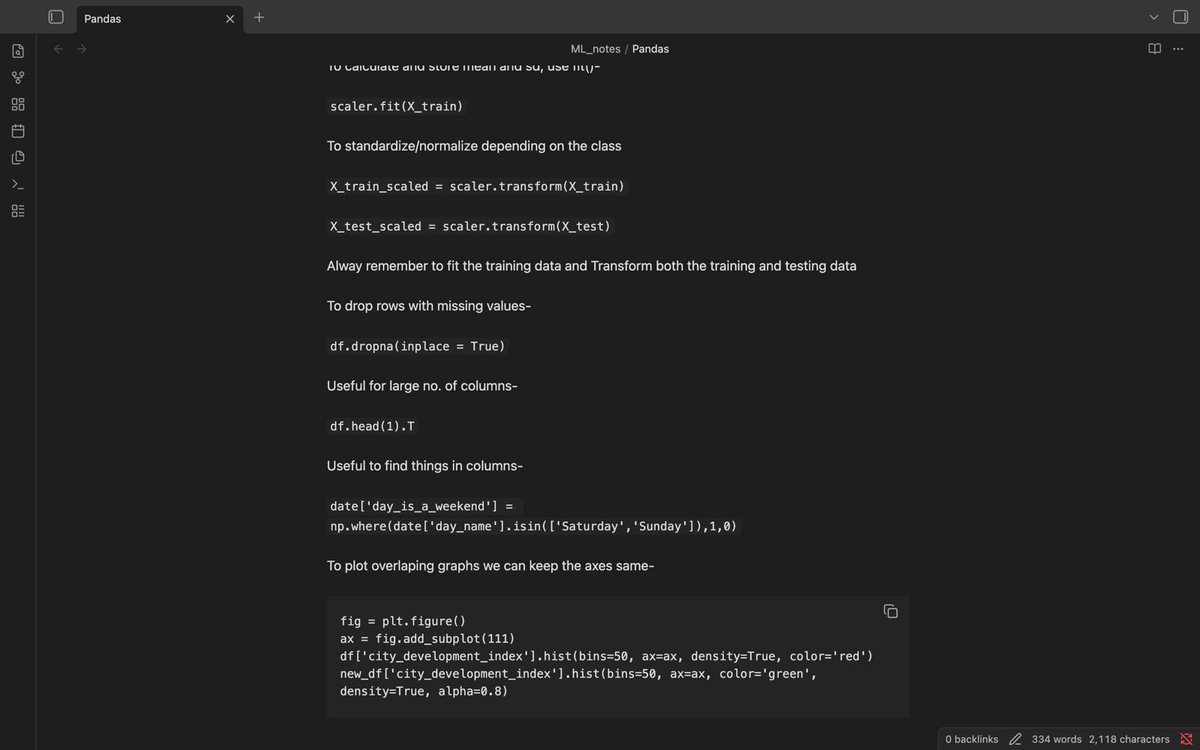The width and height of the screenshot is (1200, 750).
Task: Click the checklist icon in ribbon
Action: coord(18,211)
